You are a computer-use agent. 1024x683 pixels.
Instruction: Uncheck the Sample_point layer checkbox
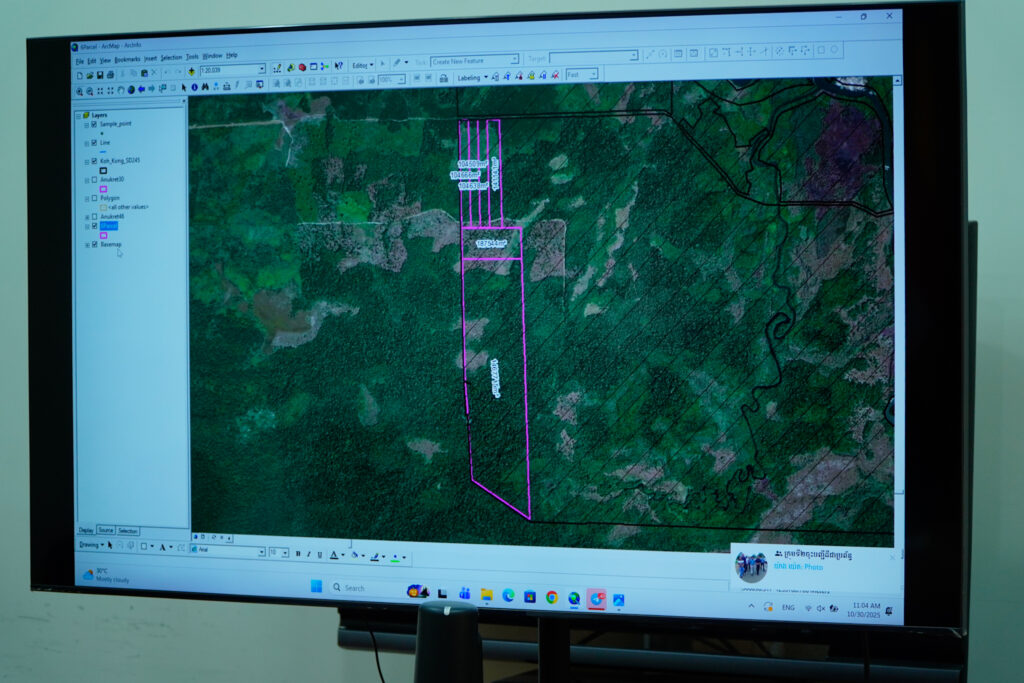point(94,124)
